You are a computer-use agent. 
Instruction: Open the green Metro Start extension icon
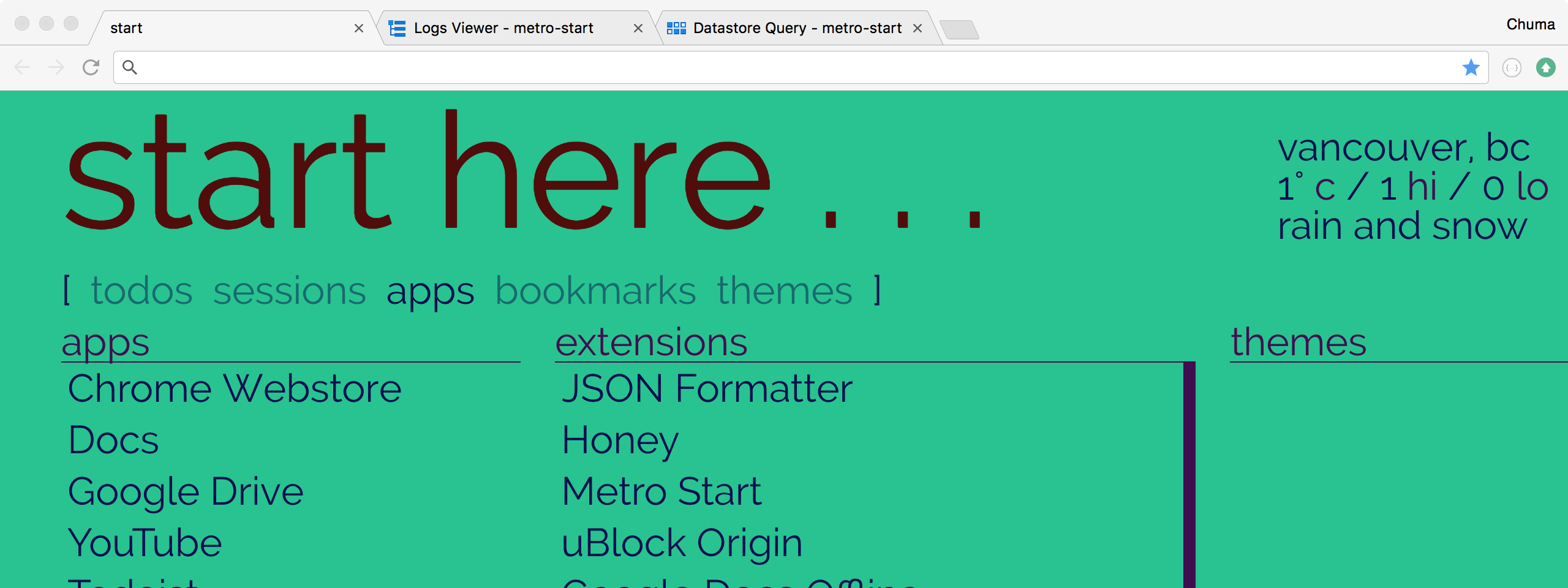point(1546,67)
